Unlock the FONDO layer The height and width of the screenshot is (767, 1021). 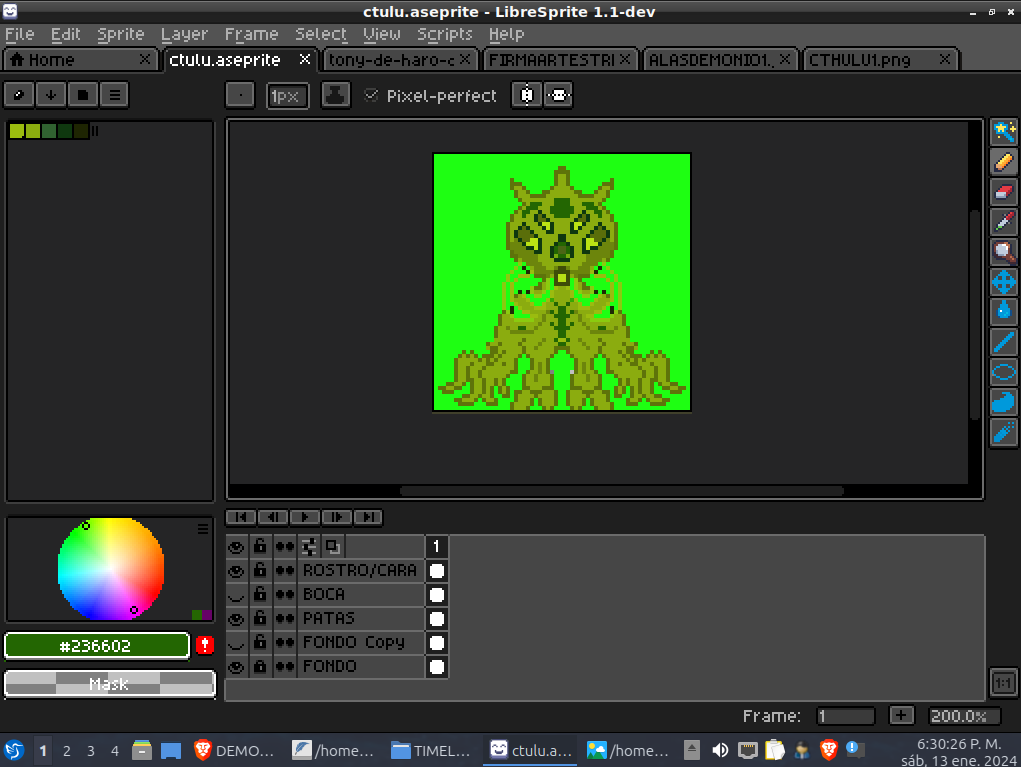pyautogui.click(x=260, y=667)
